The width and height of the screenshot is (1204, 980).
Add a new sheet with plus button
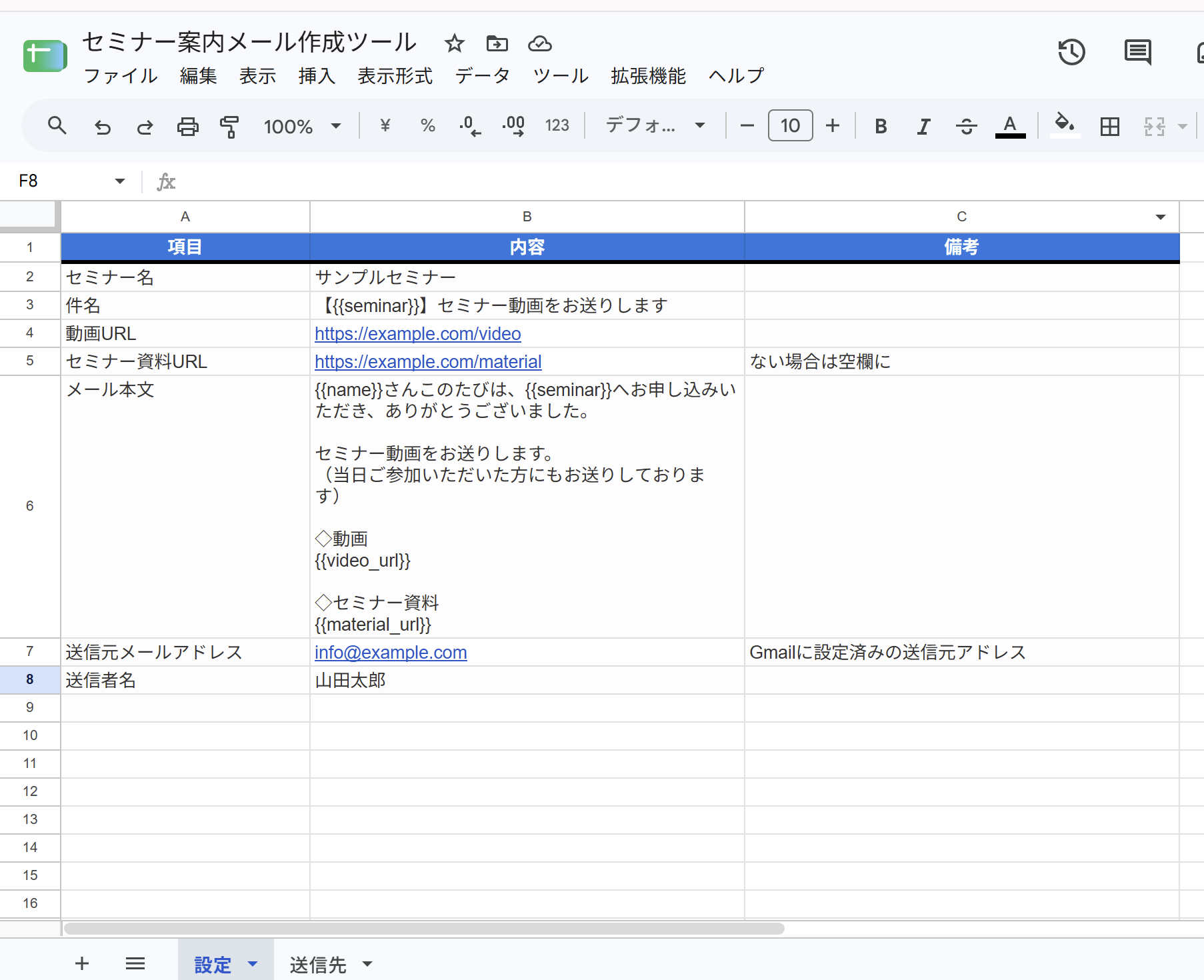[x=82, y=963]
